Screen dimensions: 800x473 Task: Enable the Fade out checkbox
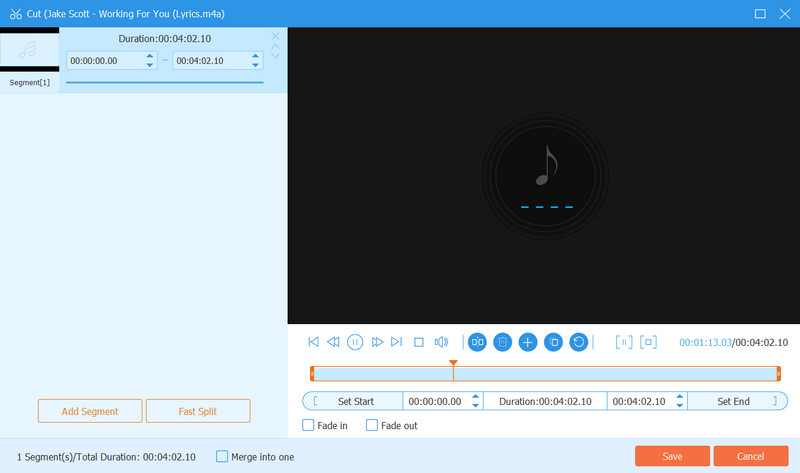coord(372,425)
